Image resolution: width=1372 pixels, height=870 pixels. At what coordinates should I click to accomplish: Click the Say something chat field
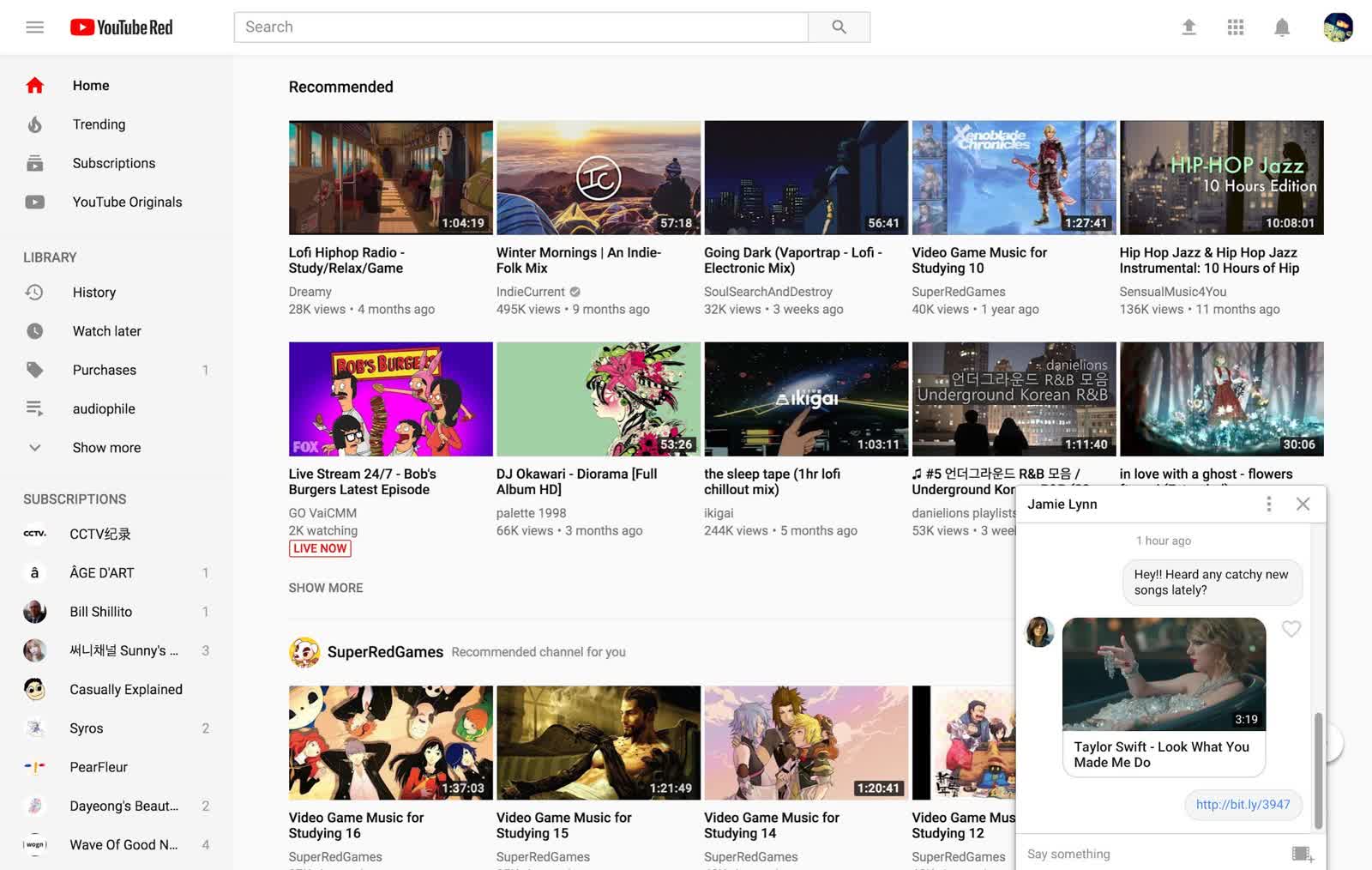point(1154,854)
